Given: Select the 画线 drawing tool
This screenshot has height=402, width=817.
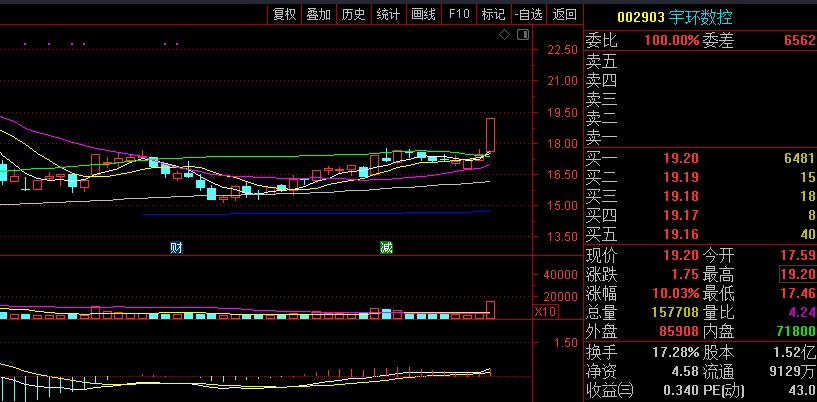Looking at the screenshot, I should (423, 14).
